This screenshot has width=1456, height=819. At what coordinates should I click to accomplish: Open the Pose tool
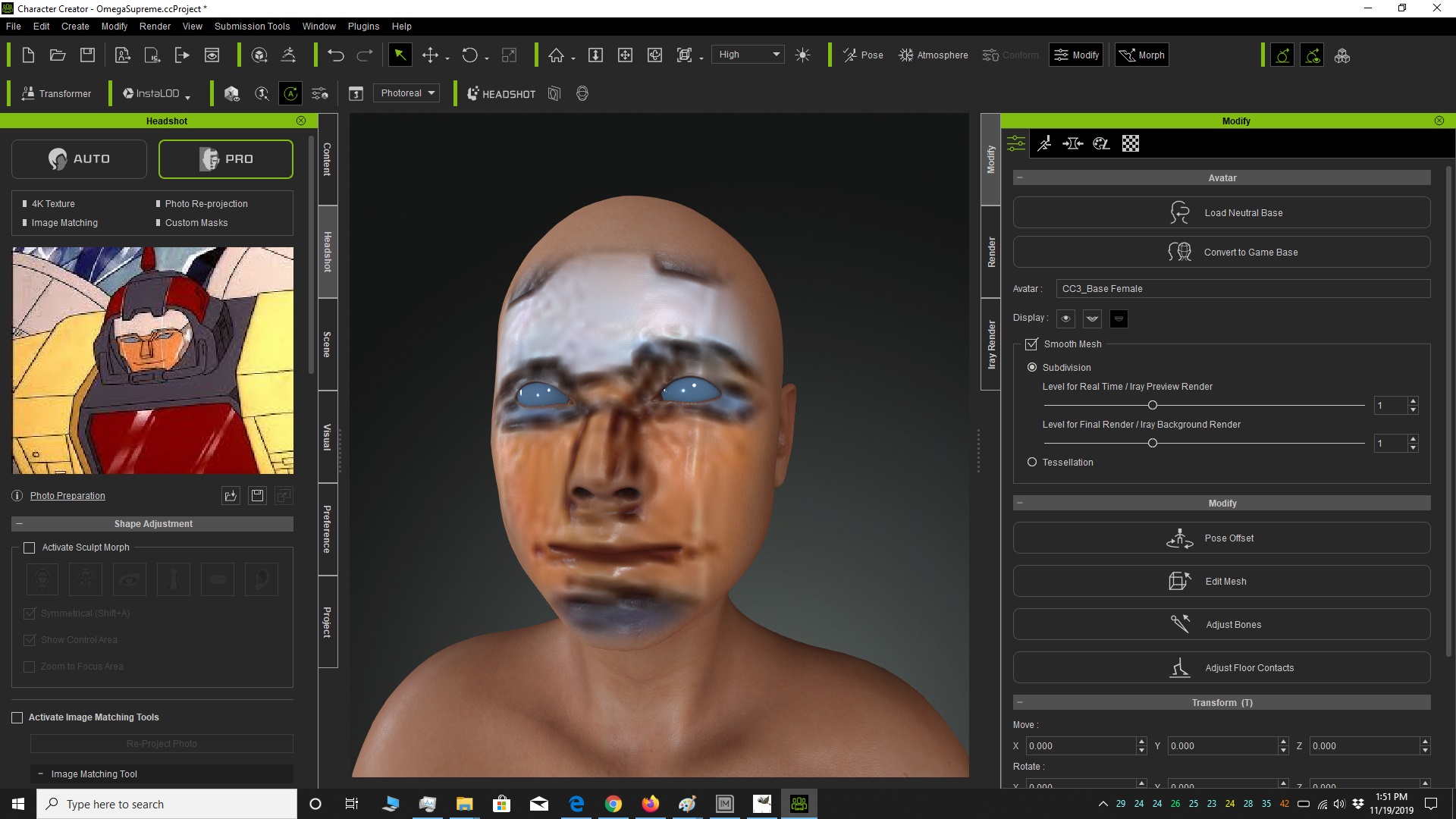coord(863,55)
